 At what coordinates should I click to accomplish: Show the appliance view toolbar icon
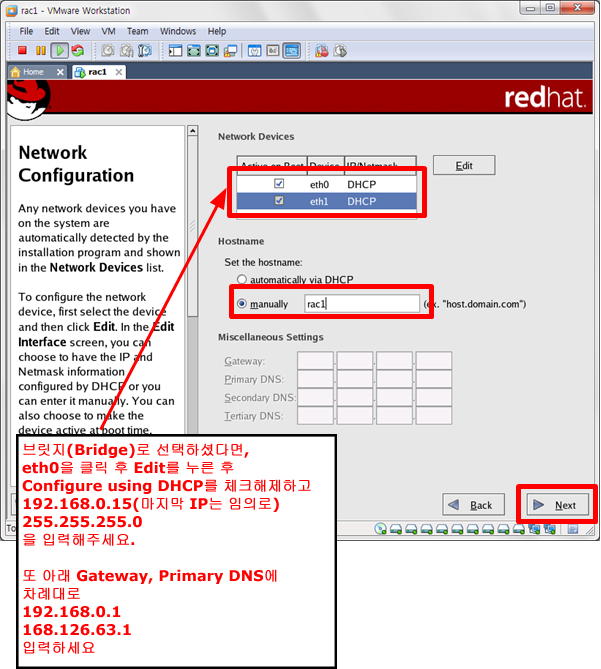click(273, 51)
